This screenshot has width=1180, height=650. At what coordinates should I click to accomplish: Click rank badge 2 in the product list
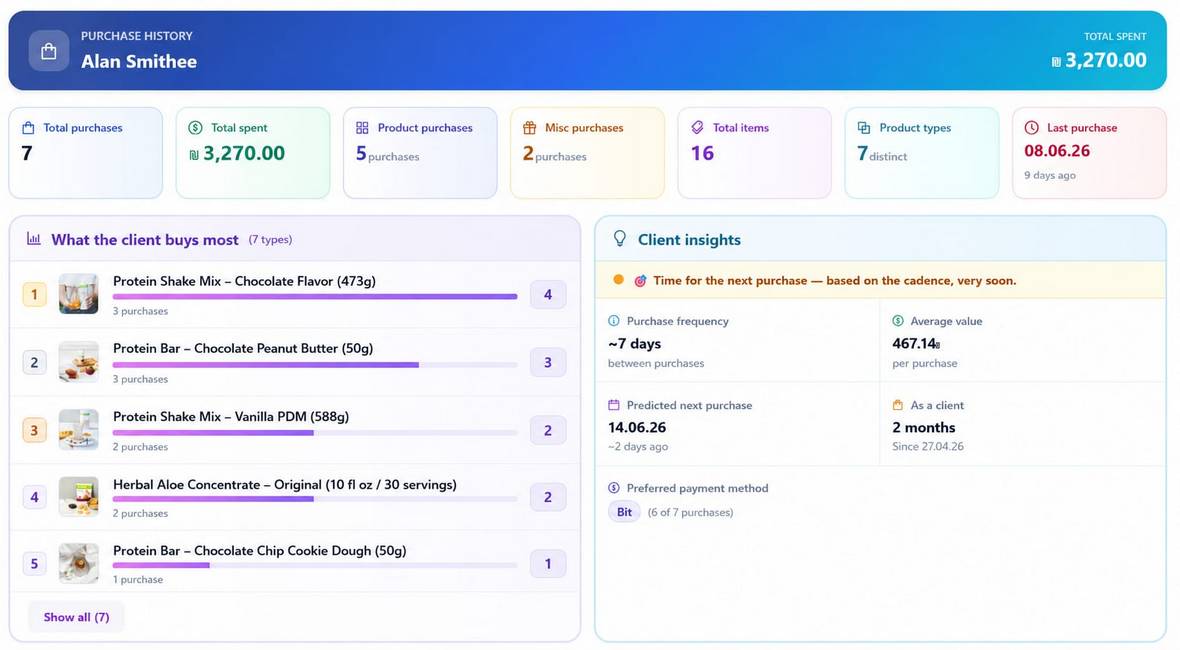34,363
